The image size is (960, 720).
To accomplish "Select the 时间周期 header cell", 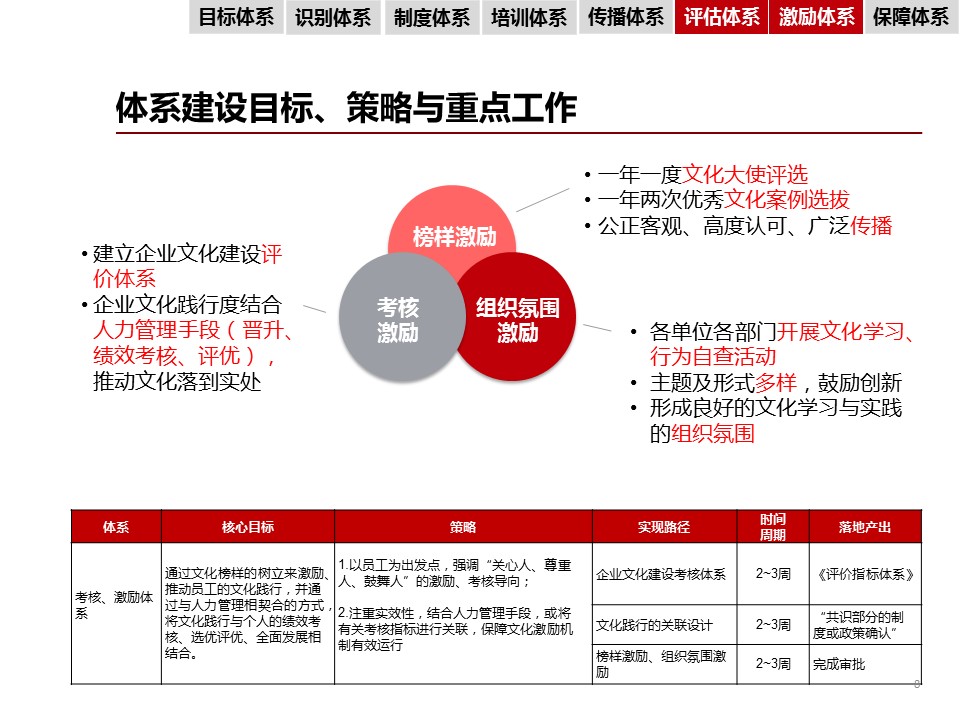I will [772, 527].
